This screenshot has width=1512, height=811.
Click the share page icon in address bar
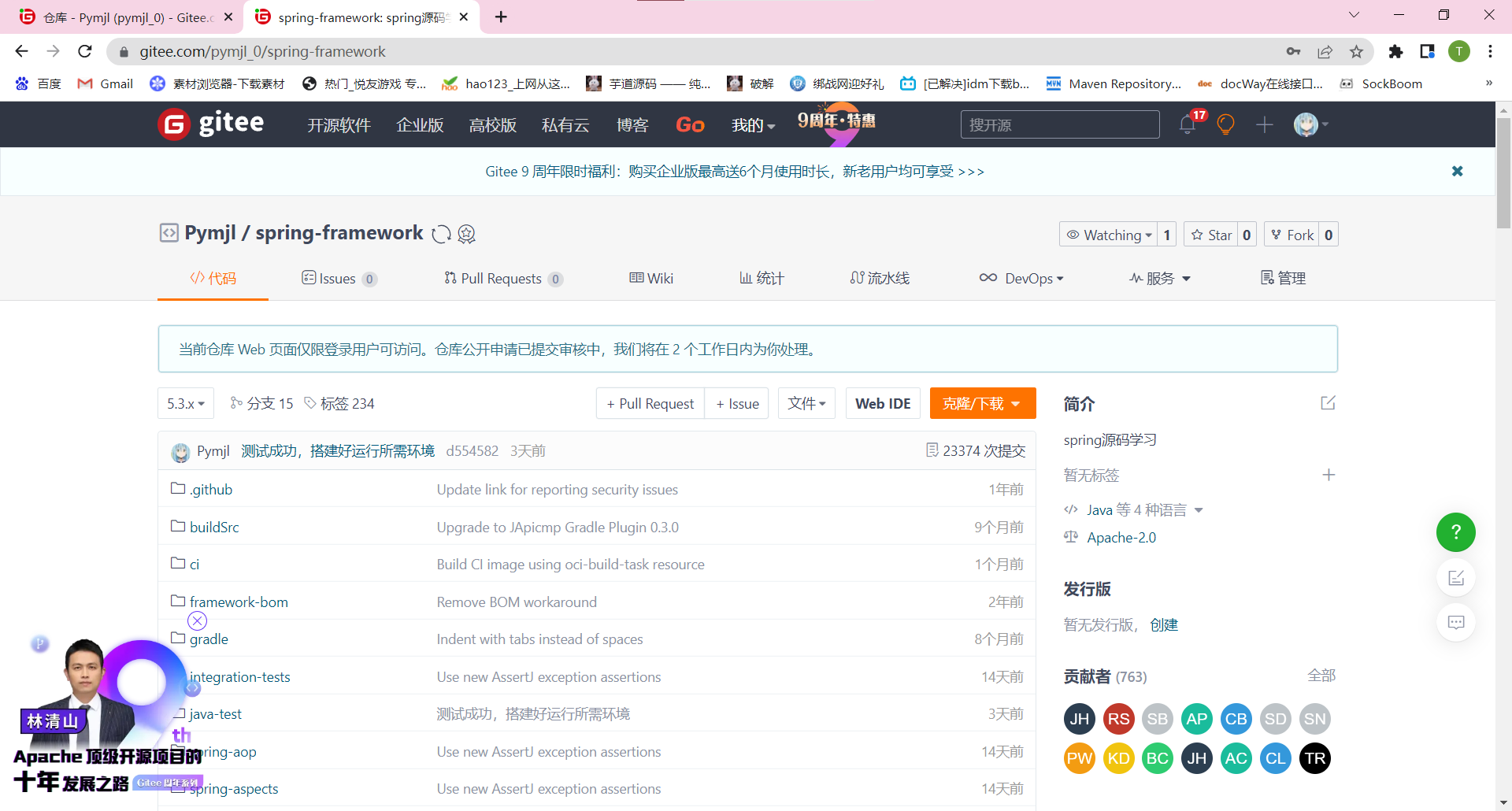click(x=1325, y=51)
